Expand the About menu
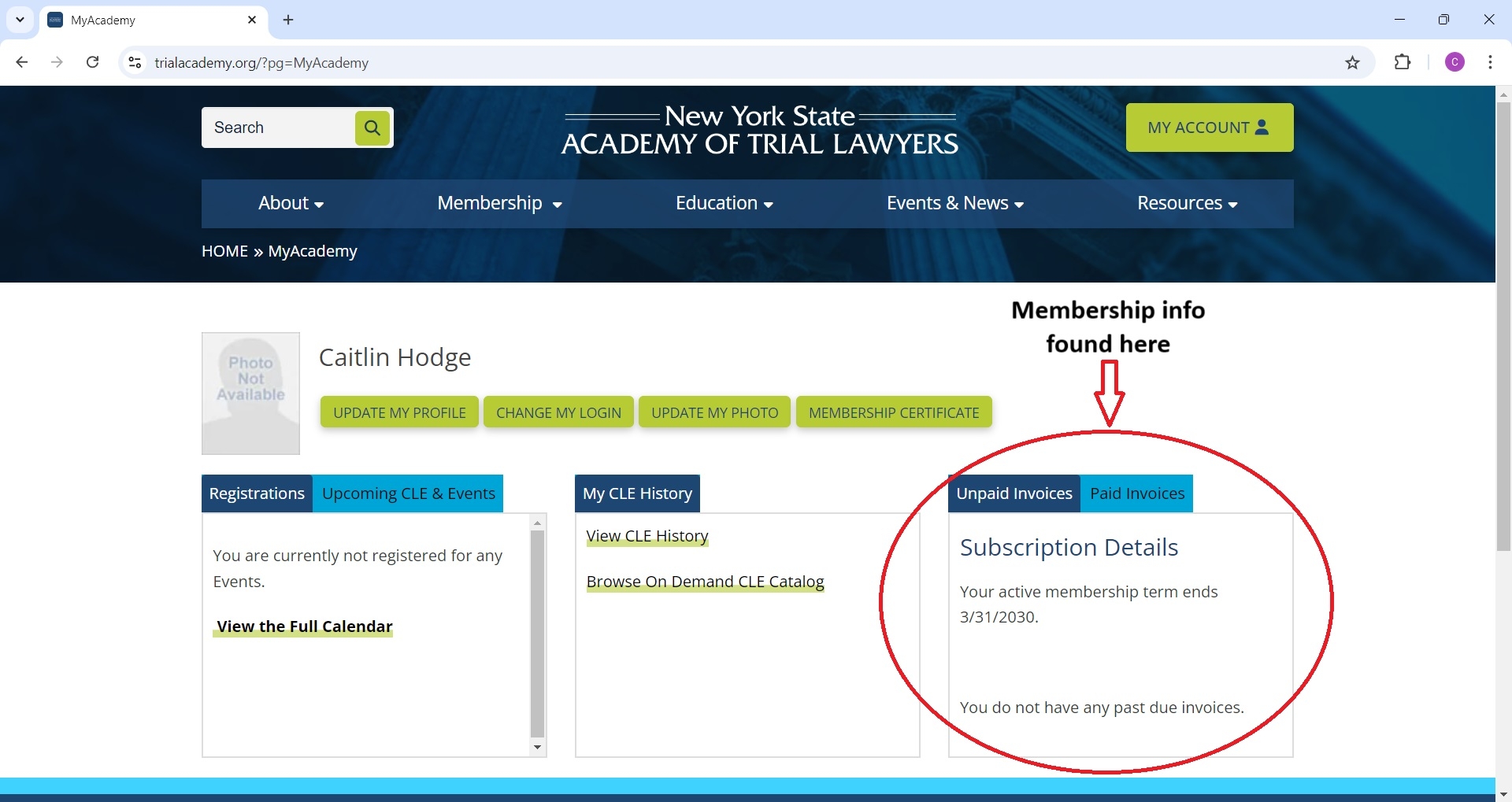1512x802 pixels. [291, 203]
